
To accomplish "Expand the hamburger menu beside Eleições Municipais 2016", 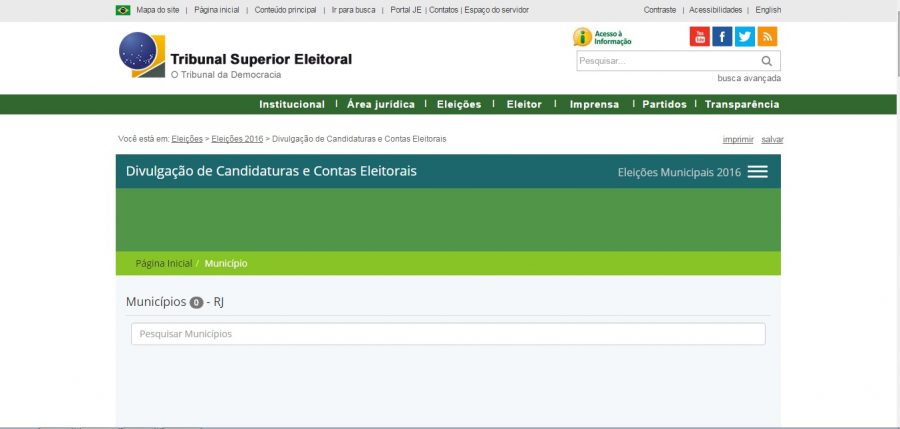I will click(x=758, y=172).
